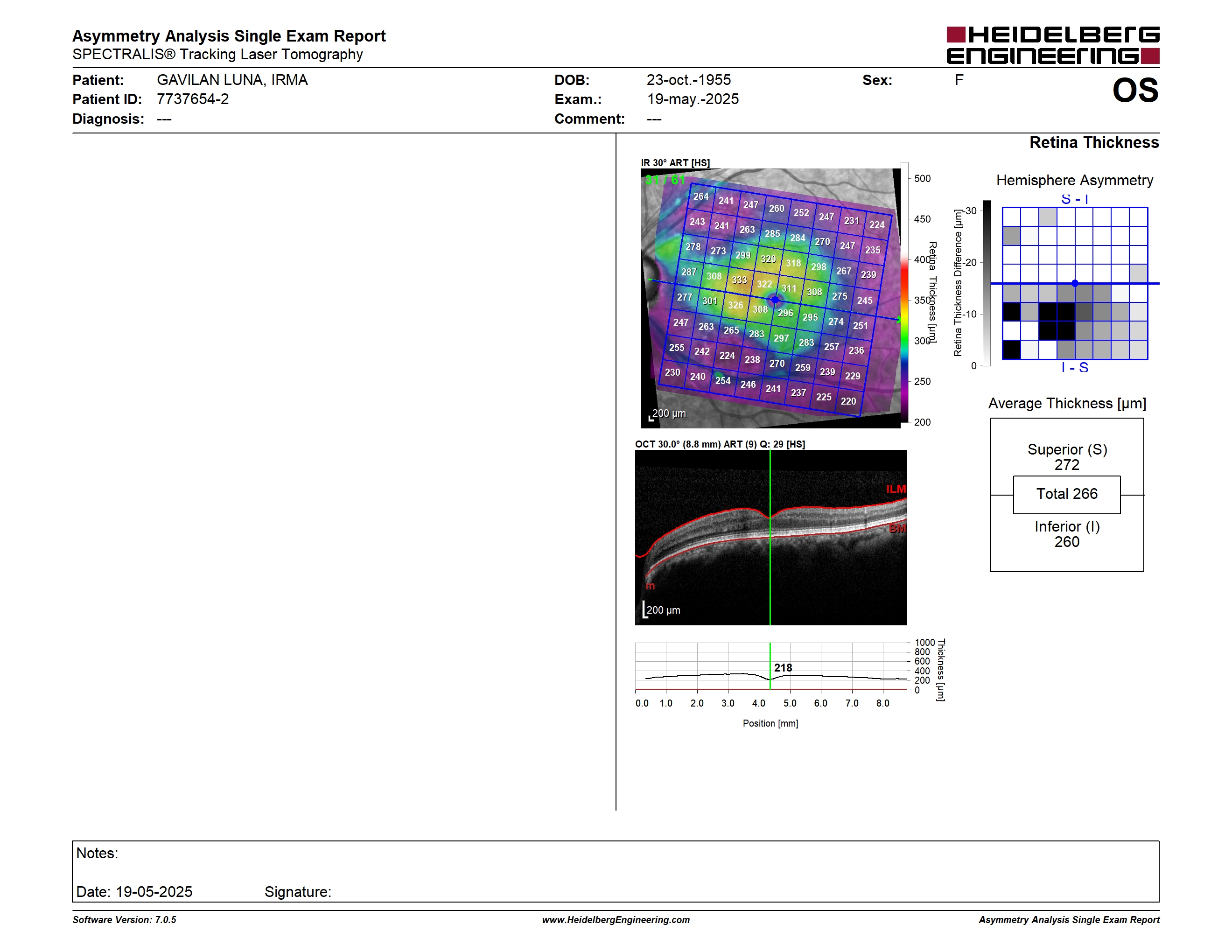The height and width of the screenshot is (952, 1232).
Task: Click SPECTRALIS Tracking Laser Tomography subtitle
Action: (218, 55)
